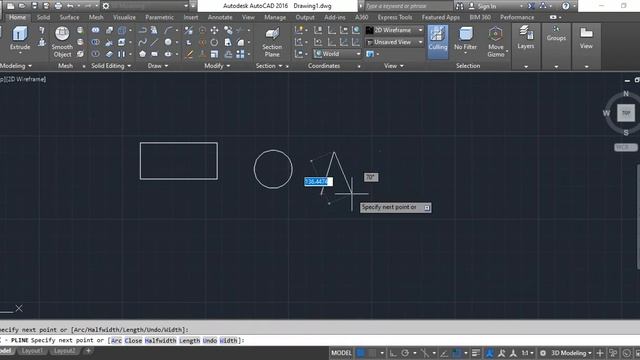Switch to the Solid ribbon tab
Screen dimensions: 640x360
(x=43, y=17)
